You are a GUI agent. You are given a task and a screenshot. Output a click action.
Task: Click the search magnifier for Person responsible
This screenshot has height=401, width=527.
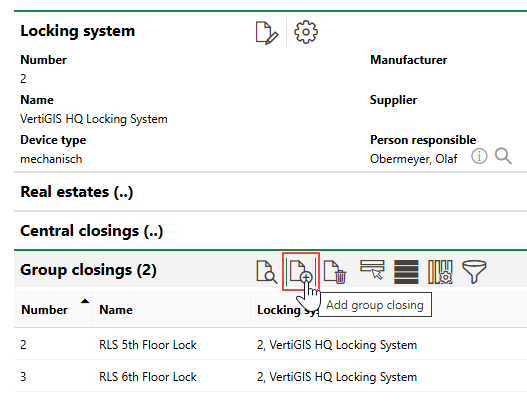[x=503, y=156]
